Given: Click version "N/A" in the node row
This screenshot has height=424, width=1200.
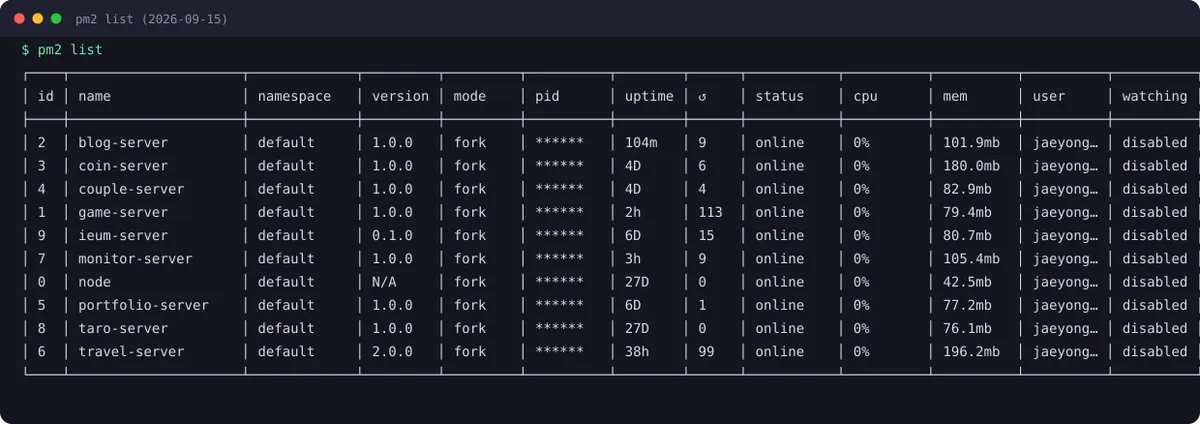Looking at the screenshot, I should click(x=384, y=282).
